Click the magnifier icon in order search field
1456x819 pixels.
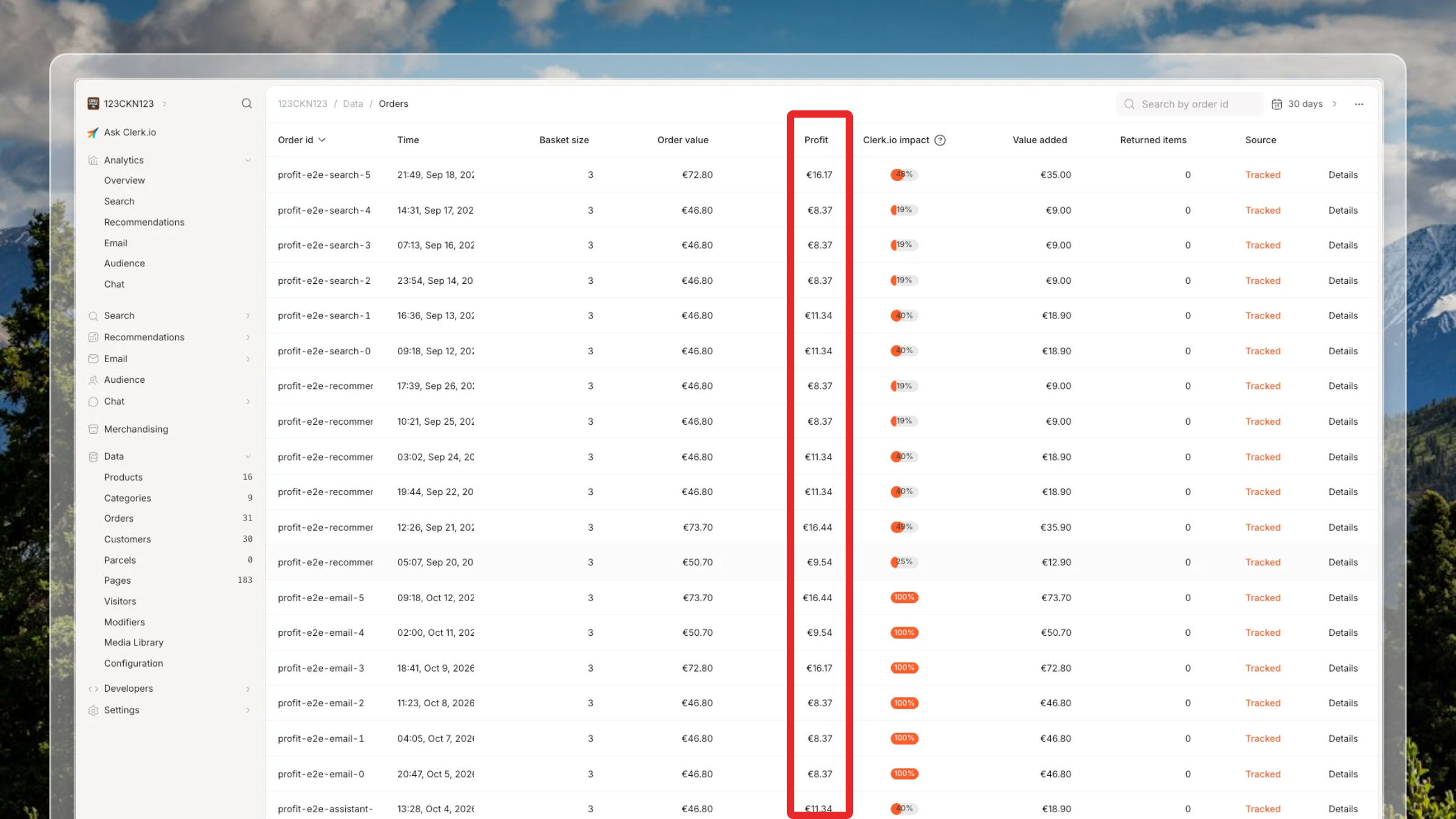[1129, 104]
